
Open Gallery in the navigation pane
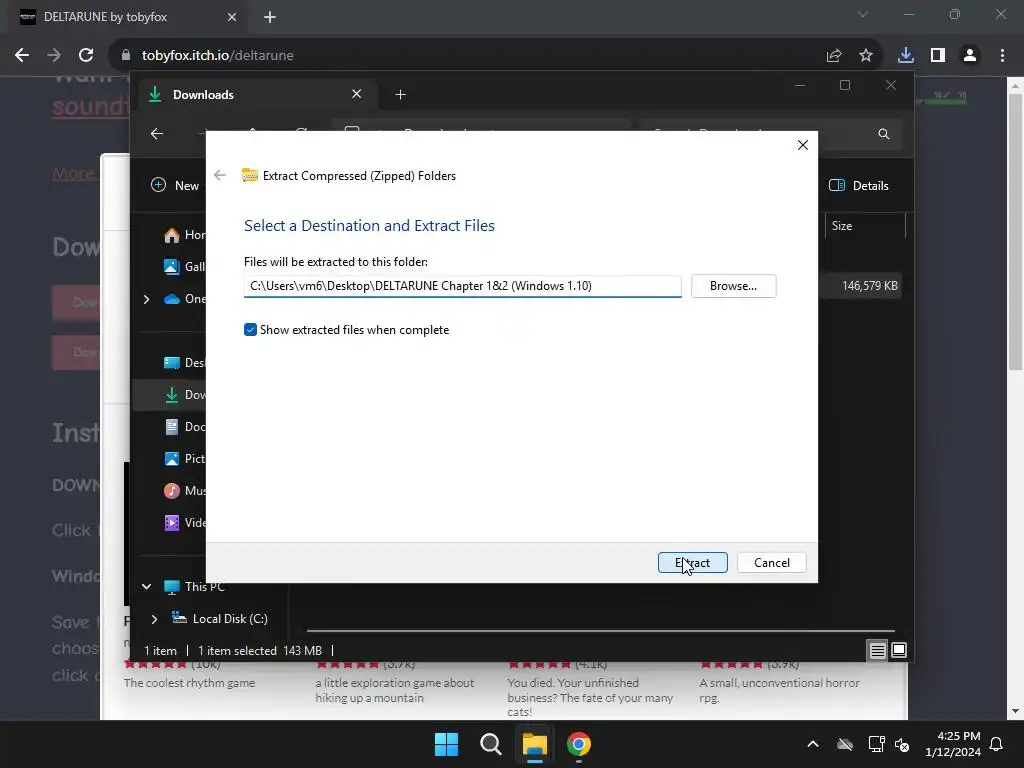pyautogui.click(x=184, y=266)
